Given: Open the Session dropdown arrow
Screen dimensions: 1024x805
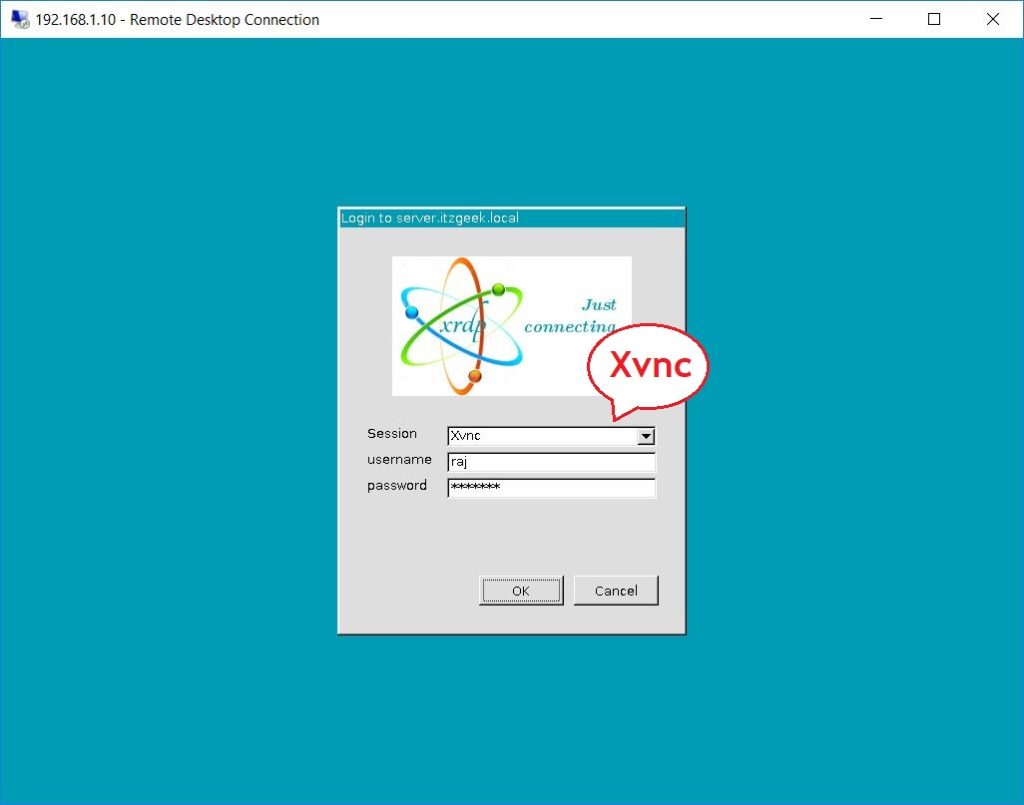Looking at the screenshot, I should coord(645,436).
